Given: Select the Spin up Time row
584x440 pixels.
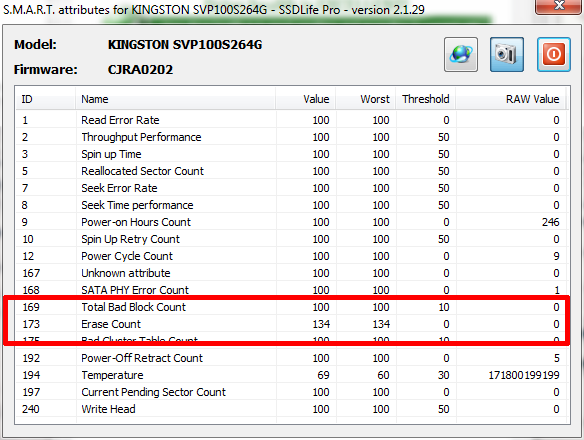Looking at the screenshot, I should pos(291,154).
